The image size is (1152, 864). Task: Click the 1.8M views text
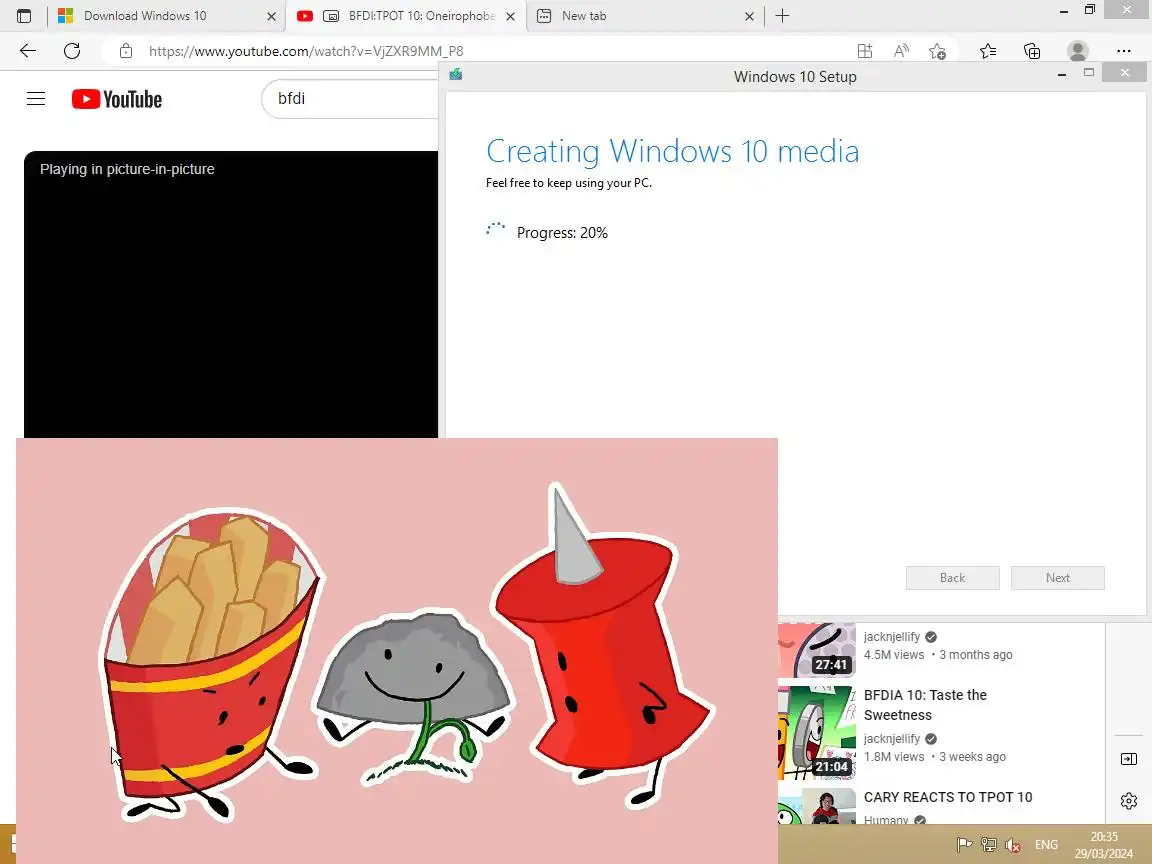[x=893, y=757]
